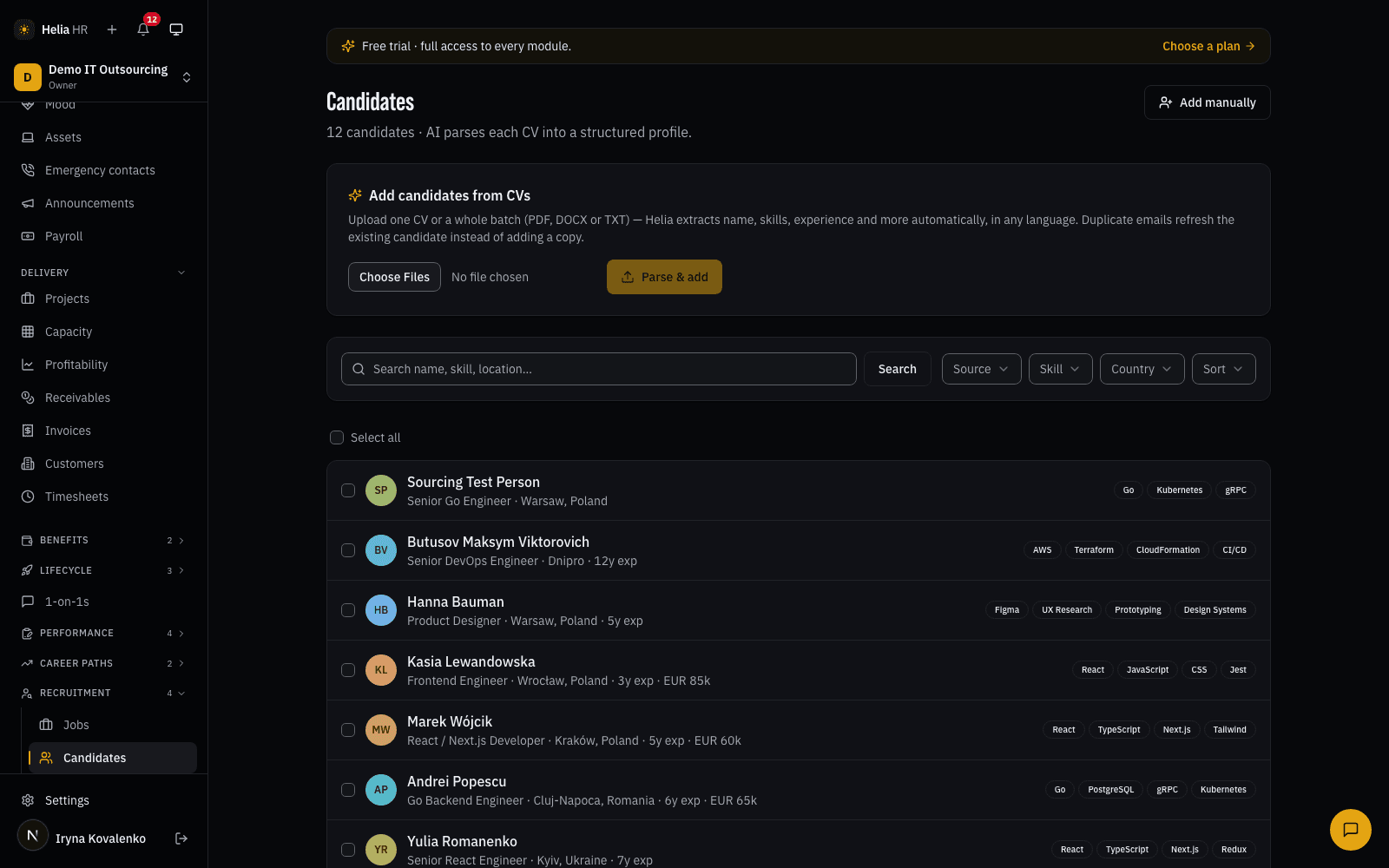This screenshot has width=1389, height=868.
Task: Click the Terraform tag on Butusov Maksym
Action: tap(1094, 550)
